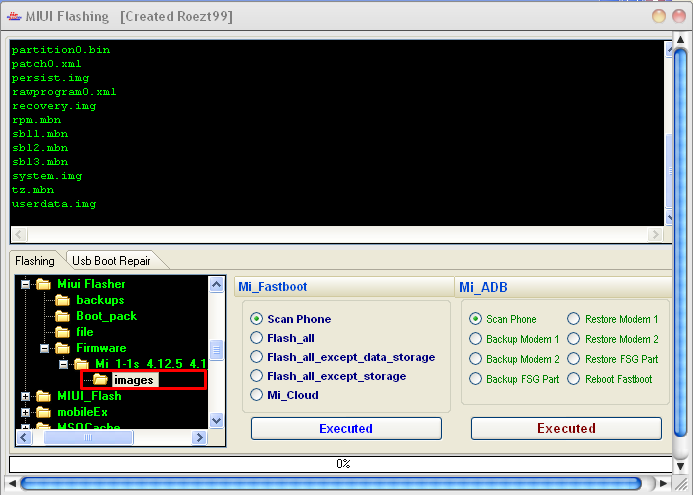Click the log console scroll right arrow

[x=655, y=234]
